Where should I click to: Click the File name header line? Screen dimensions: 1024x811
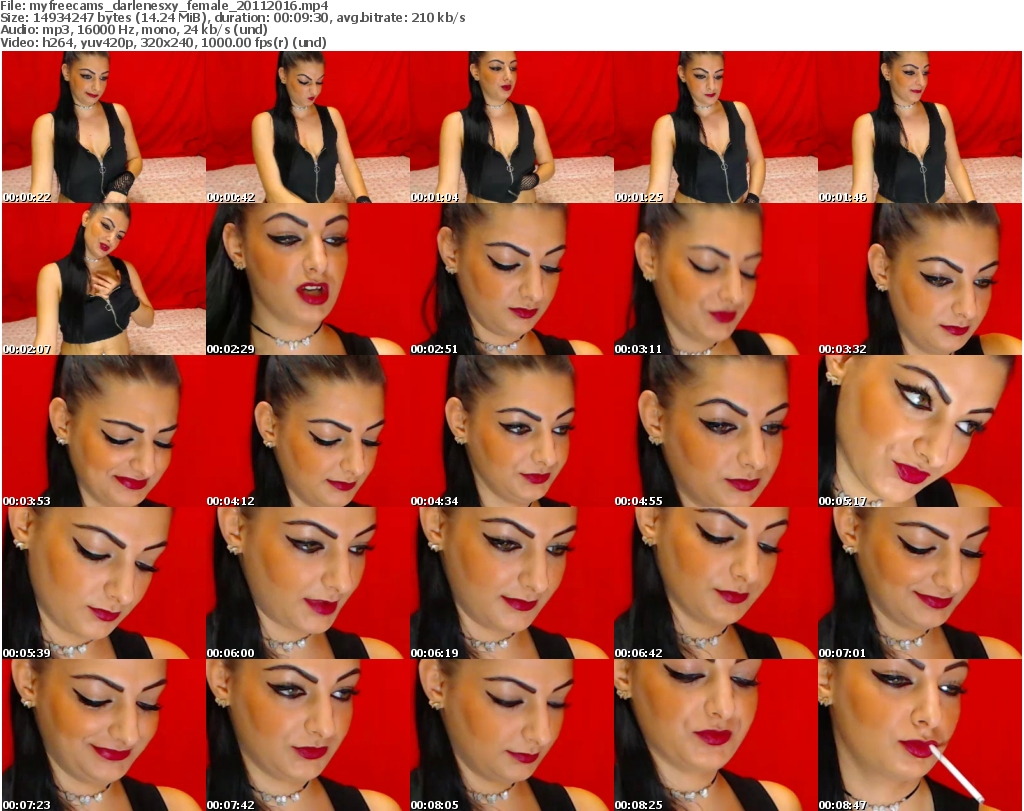pyautogui.click(x=164, y=6)
